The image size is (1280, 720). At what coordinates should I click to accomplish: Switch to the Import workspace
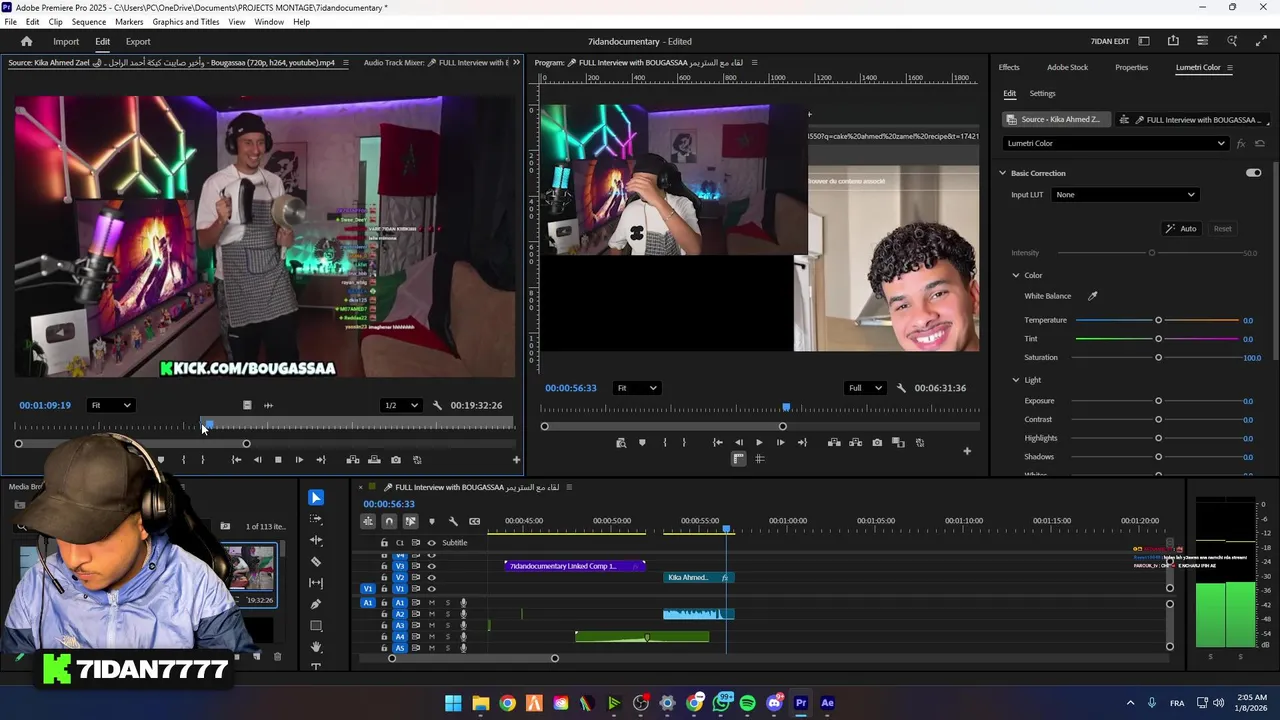click(66, 42)
